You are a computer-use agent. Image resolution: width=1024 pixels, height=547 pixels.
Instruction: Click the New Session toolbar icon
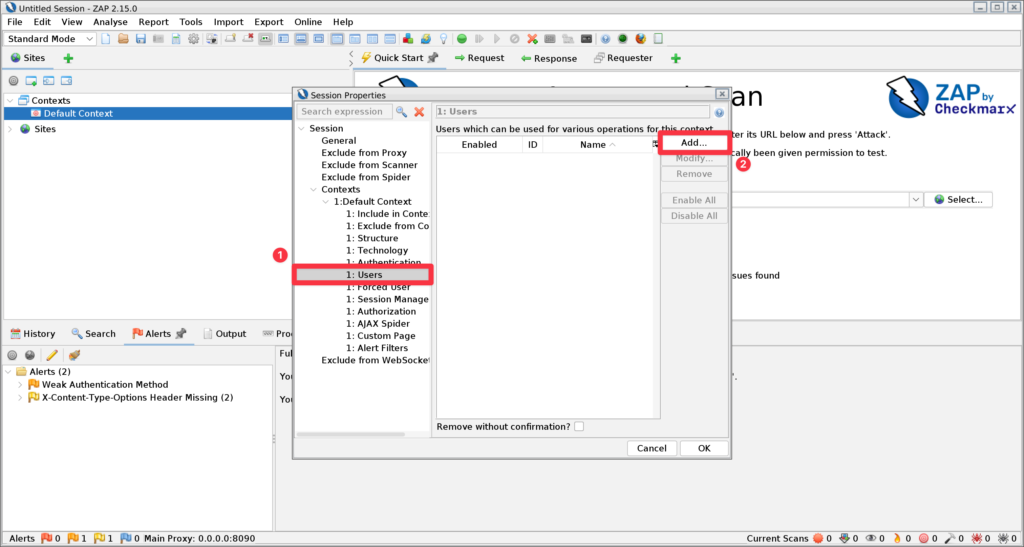(x=107, y=39)
